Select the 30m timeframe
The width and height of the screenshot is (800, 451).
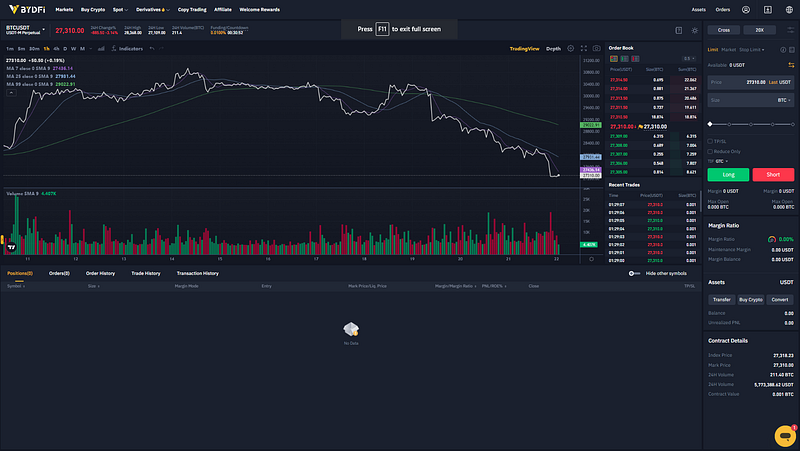point(34,49)
